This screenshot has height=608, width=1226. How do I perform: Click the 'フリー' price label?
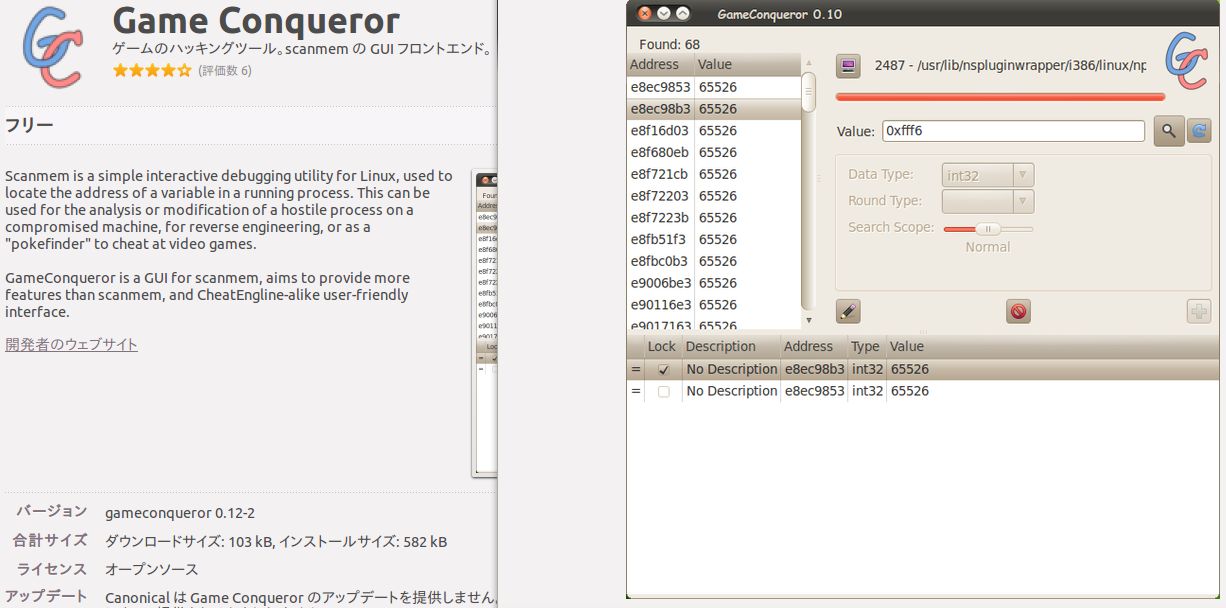click(29, 125)
